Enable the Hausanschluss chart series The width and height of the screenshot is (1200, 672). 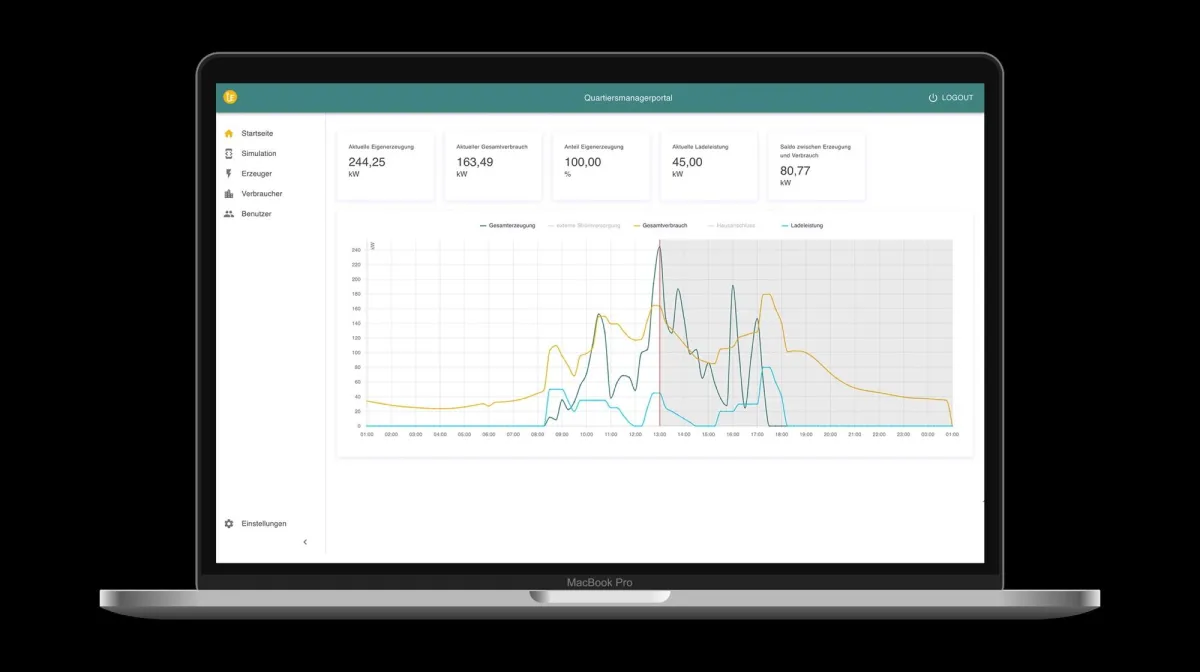(x=731, y=226)
